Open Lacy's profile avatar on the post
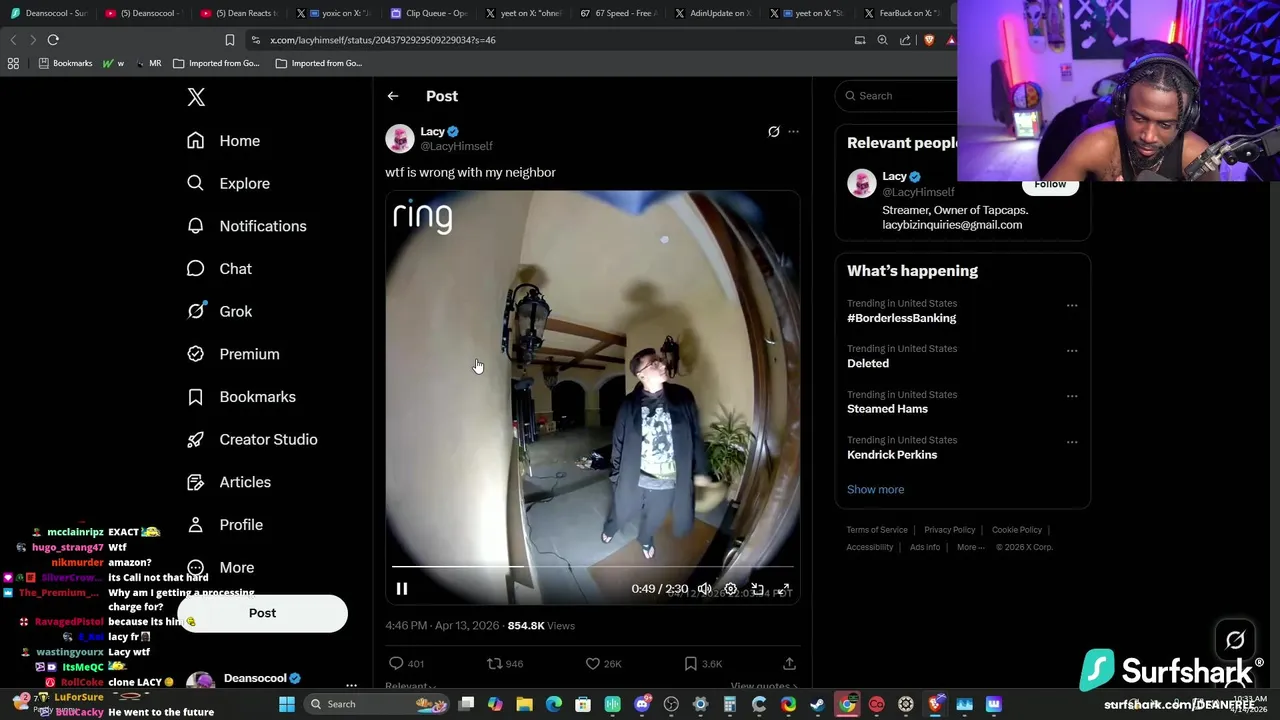The width and height of the screenshot is (1280, 720). coord(400,139)
